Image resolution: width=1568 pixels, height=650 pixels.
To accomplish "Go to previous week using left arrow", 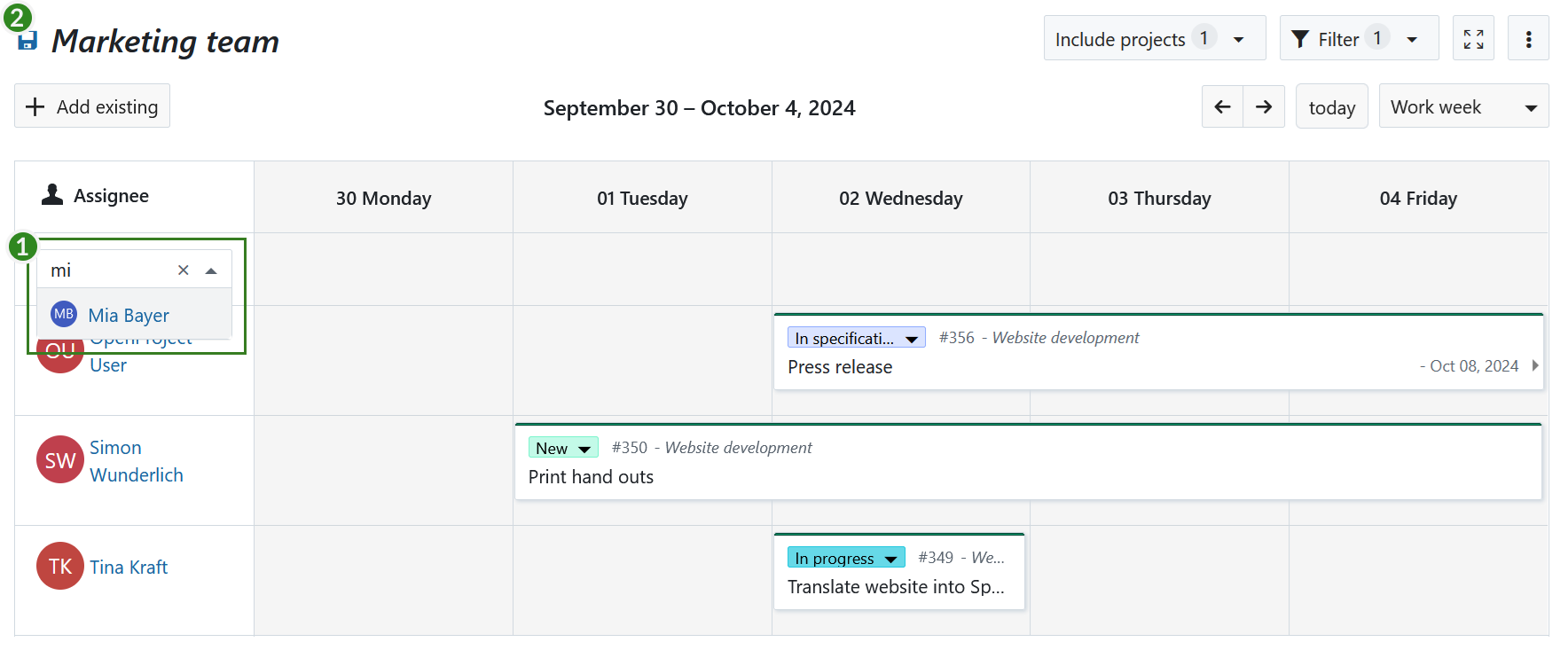I will [1222, 106].
